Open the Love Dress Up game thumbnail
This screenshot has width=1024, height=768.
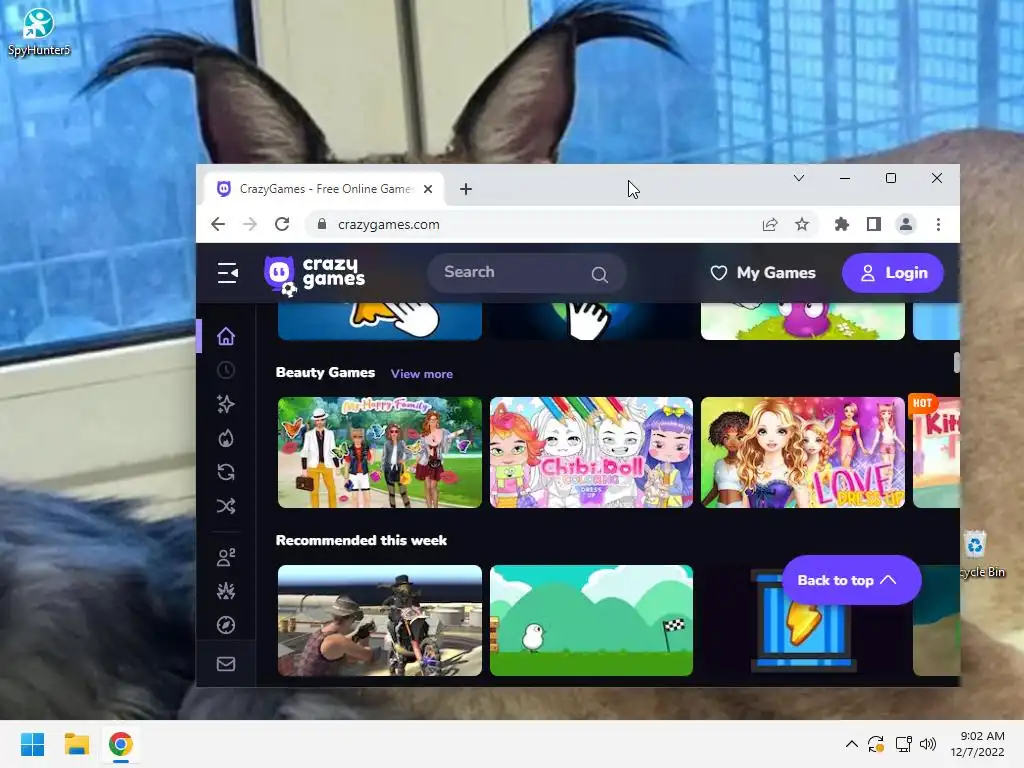click(803, 453)
